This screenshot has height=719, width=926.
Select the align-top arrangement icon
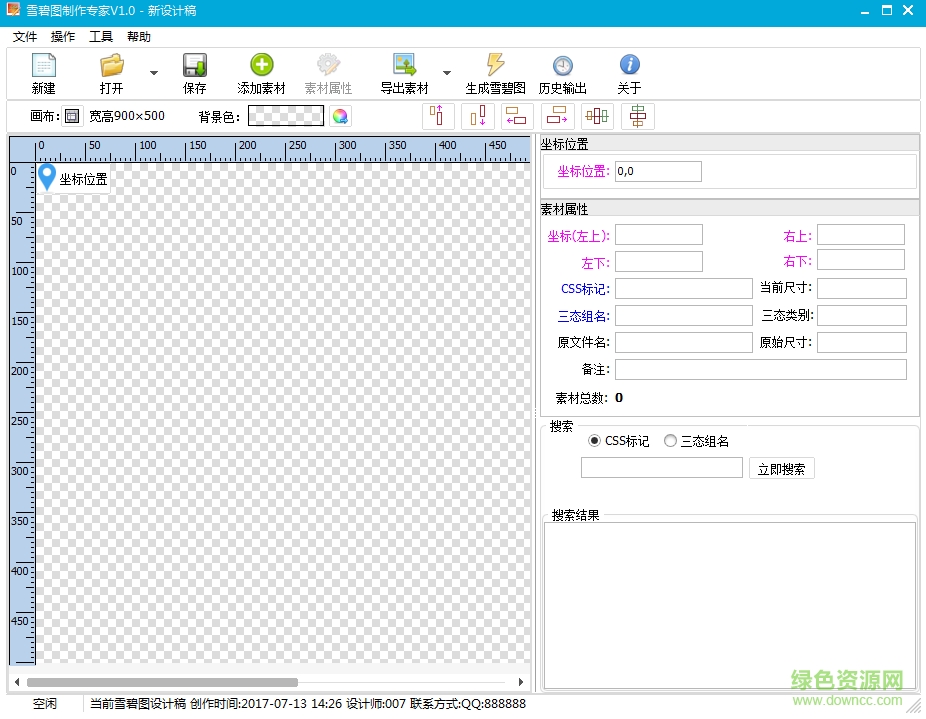(438, 115)
